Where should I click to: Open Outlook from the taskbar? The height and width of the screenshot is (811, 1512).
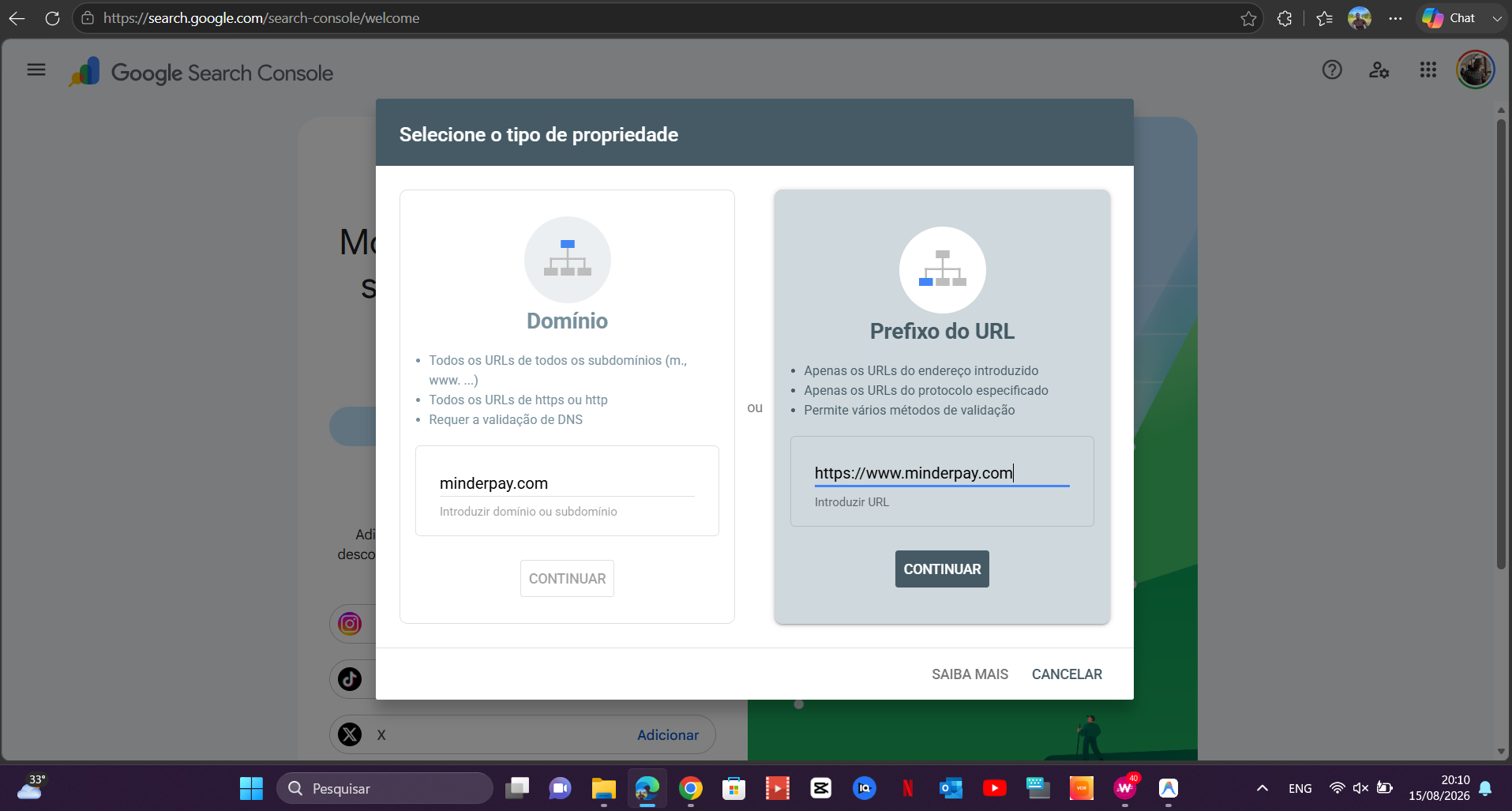tap(951, 788)
